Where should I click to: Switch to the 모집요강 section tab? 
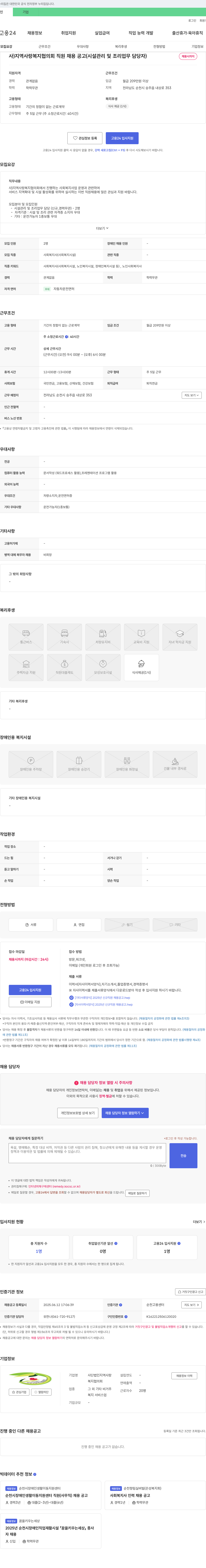coord(6,46)
